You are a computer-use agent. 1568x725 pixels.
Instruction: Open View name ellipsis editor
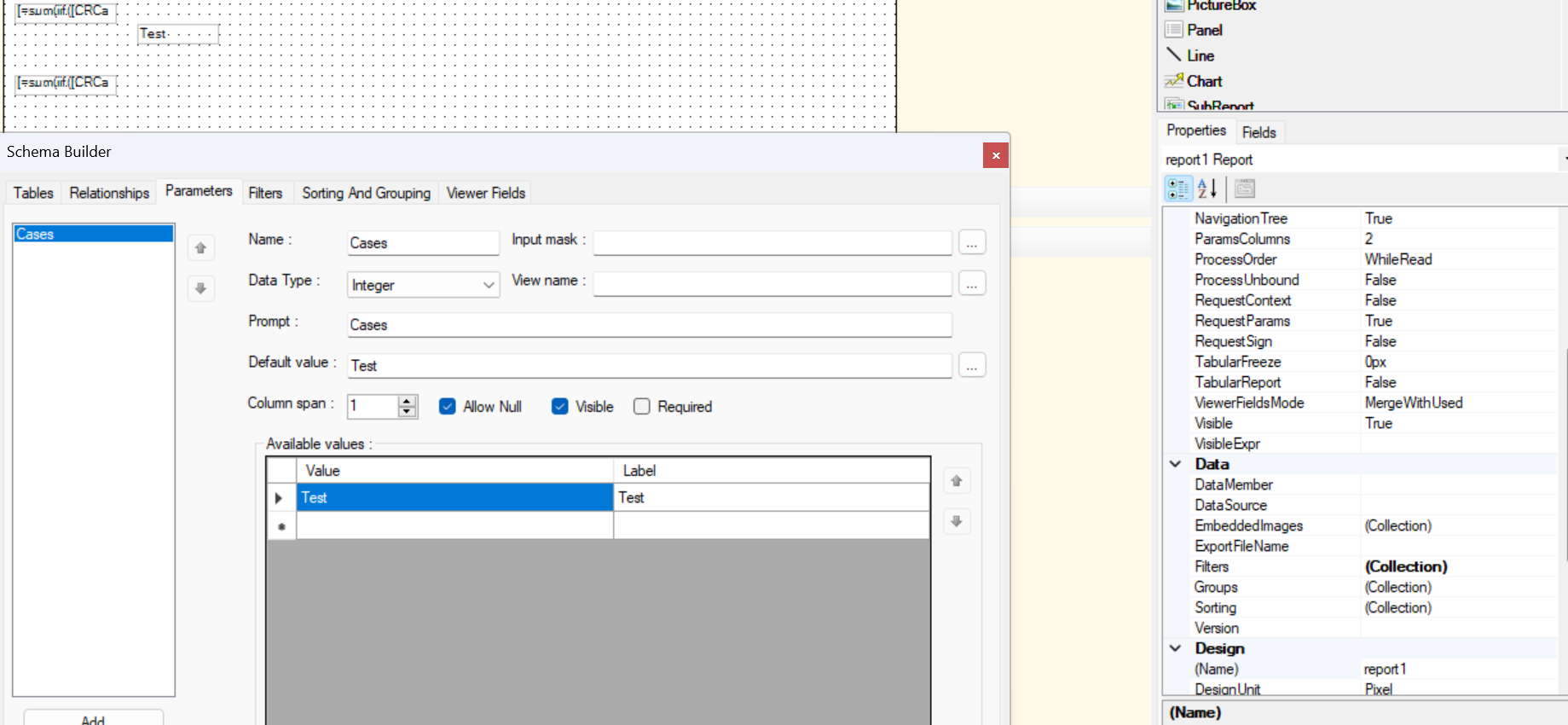(x=972, y=283)
